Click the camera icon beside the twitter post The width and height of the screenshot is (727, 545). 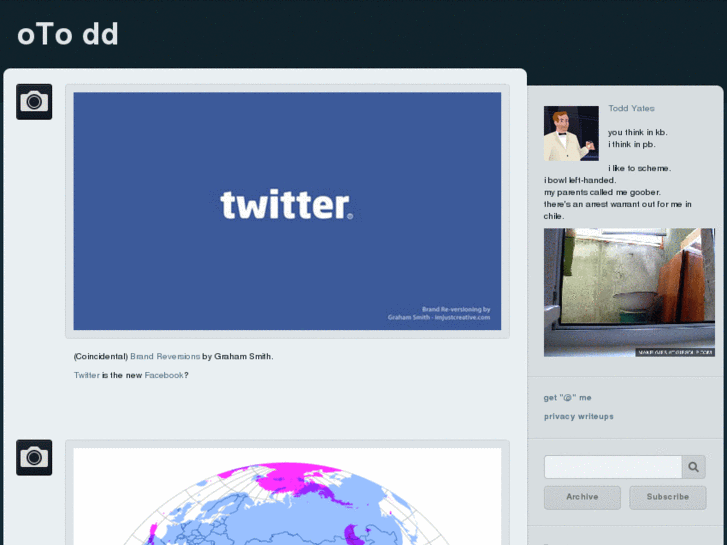pos(34,102)
